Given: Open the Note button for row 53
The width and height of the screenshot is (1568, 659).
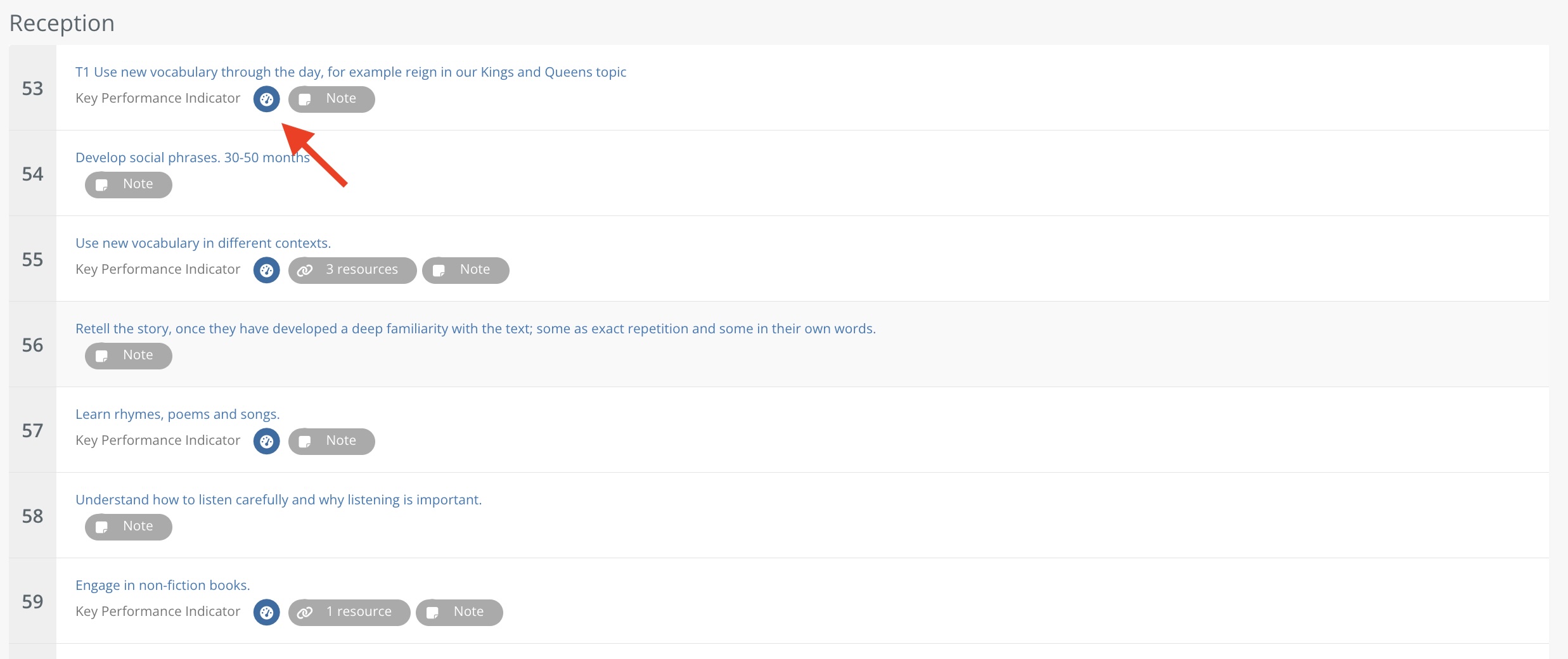Looking at the screenshot, I should point(331,99).
